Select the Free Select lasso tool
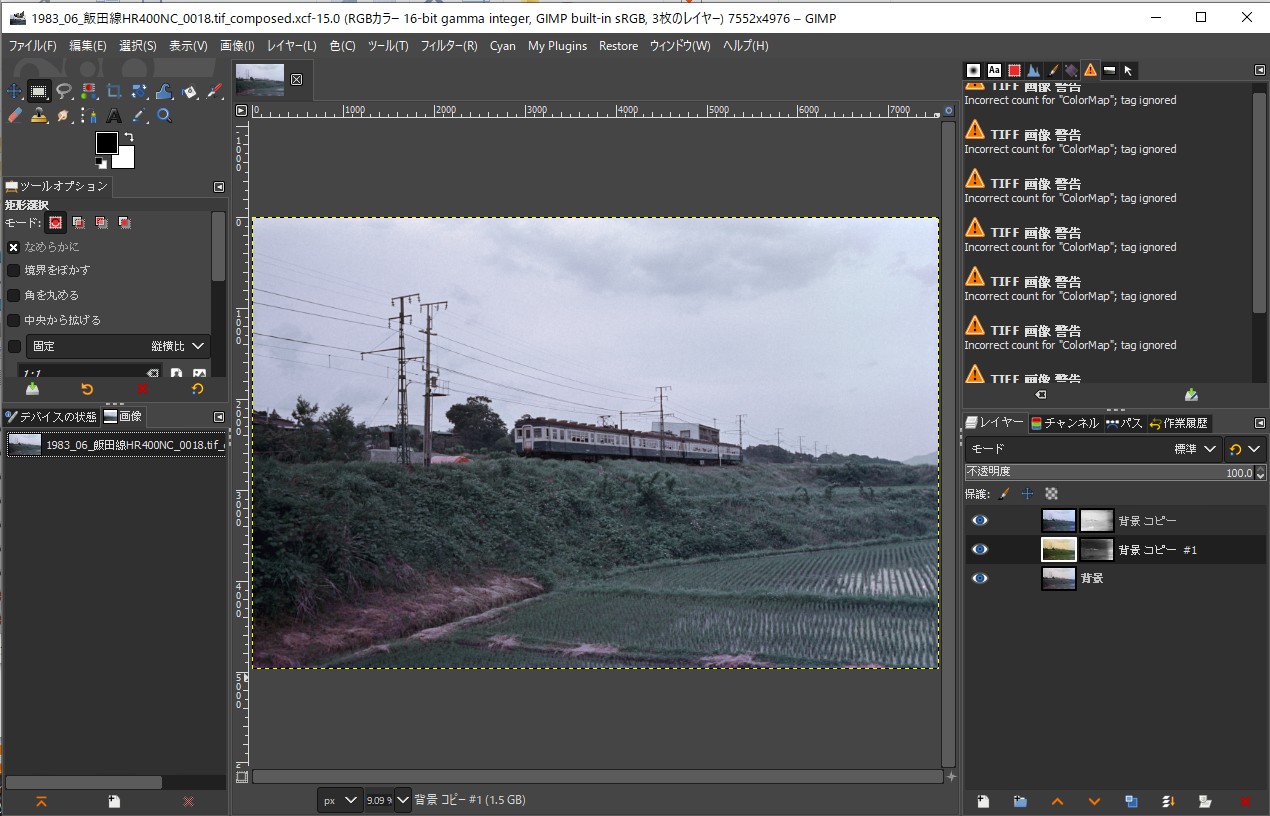This screenshot has width=1270, height=816. [64, 92]
